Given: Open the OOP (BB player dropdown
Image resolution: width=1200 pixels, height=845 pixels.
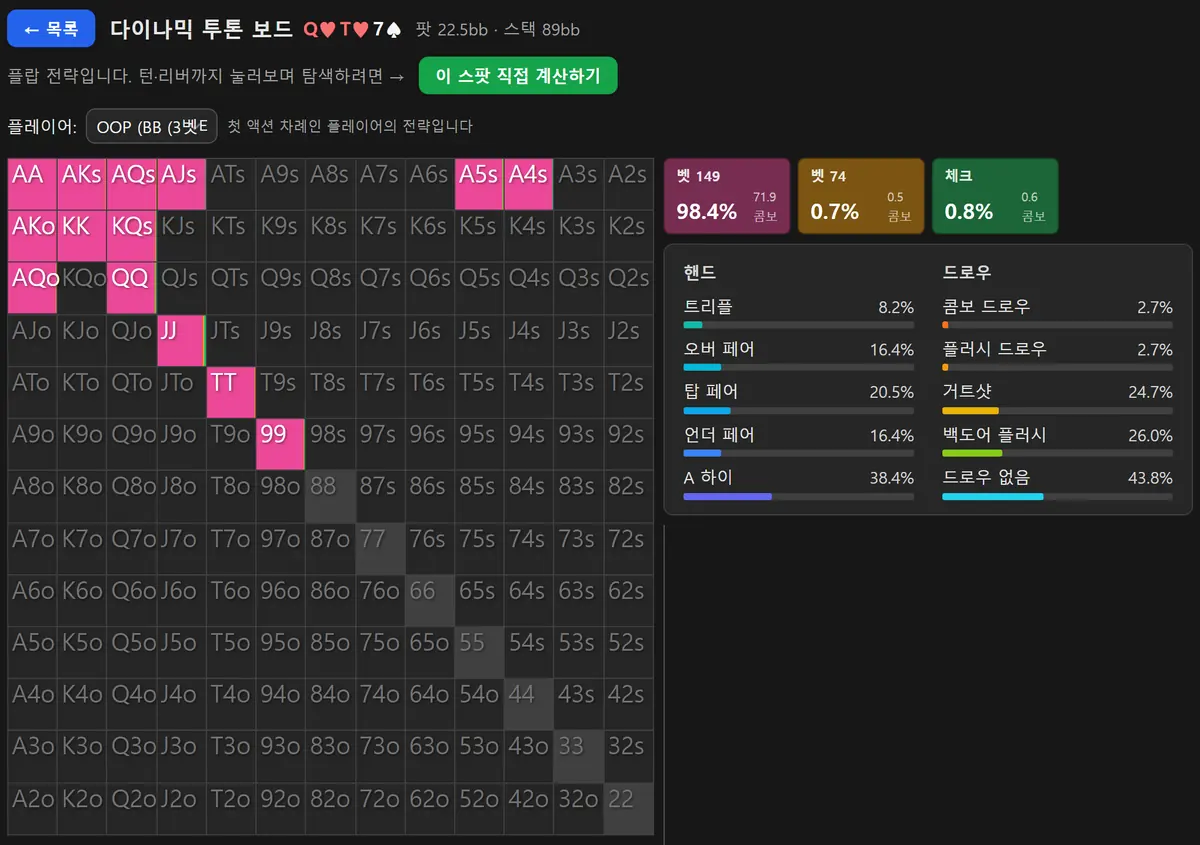Looking at the screenshot, I should tap(152, 126).
